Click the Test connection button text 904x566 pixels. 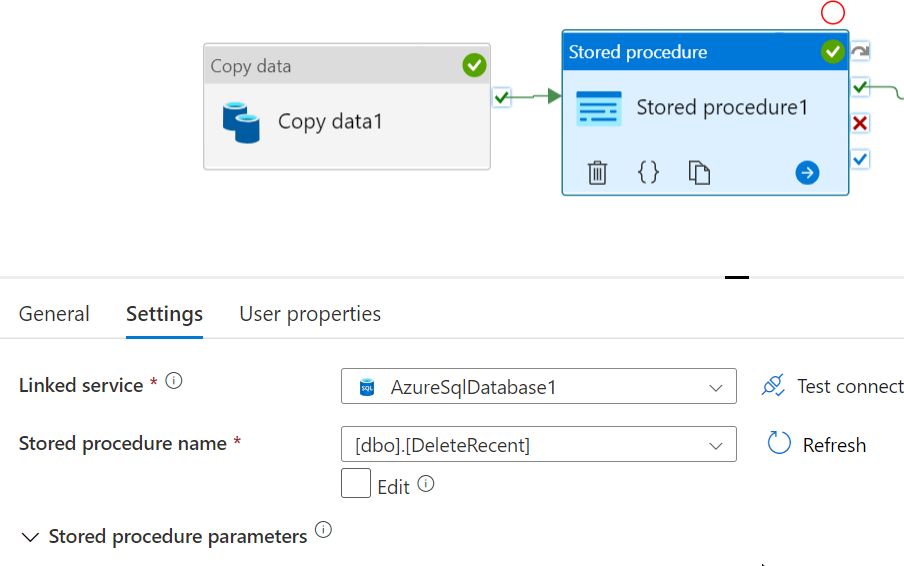[850, 386]
